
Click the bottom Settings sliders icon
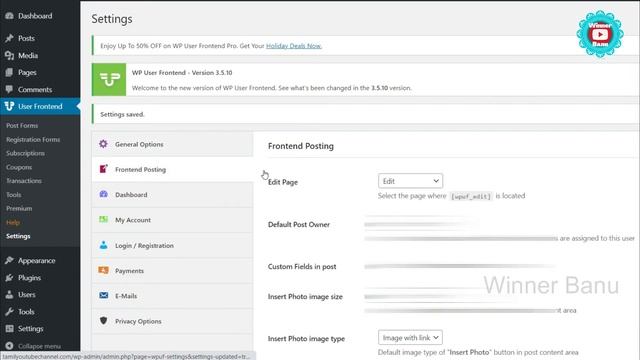coord(9,329)
